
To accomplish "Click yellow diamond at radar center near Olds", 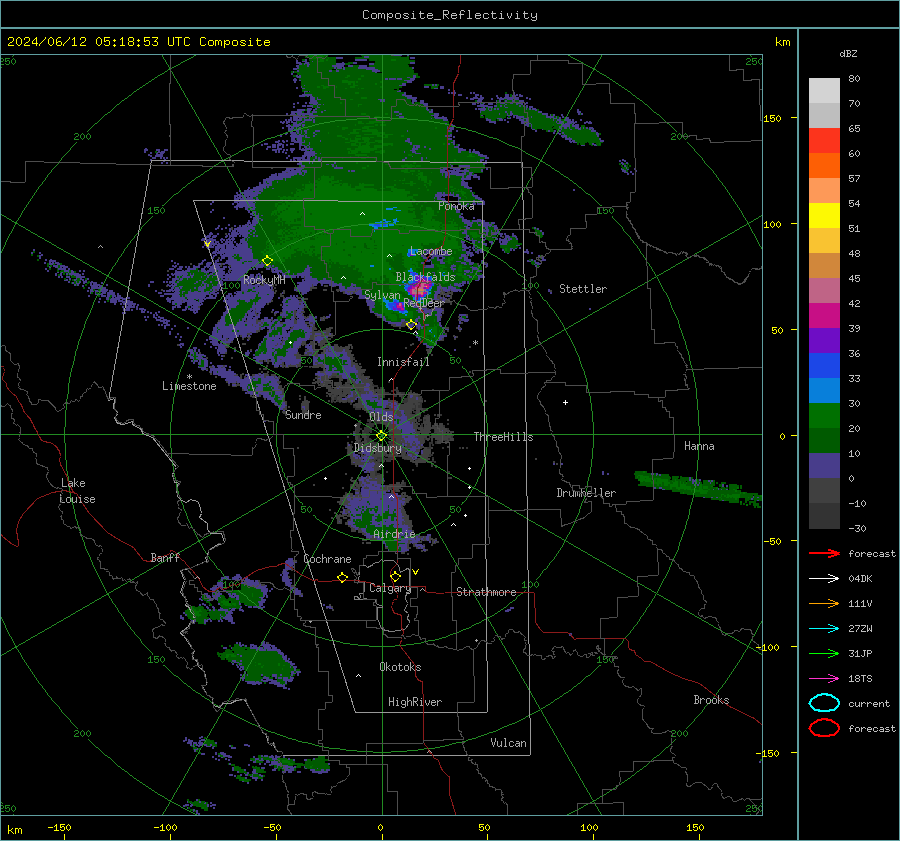I will click(381, 436).
